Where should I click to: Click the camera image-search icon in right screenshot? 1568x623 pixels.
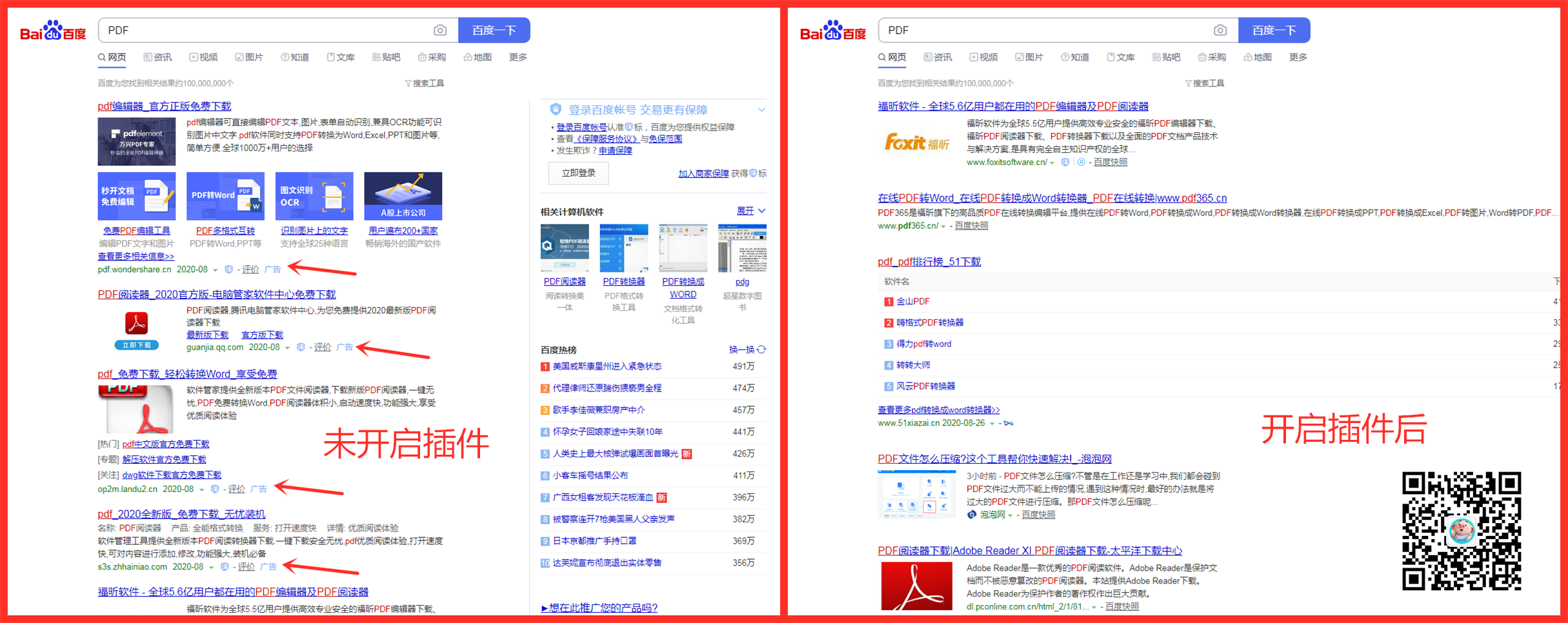(x=1220, y=30)
